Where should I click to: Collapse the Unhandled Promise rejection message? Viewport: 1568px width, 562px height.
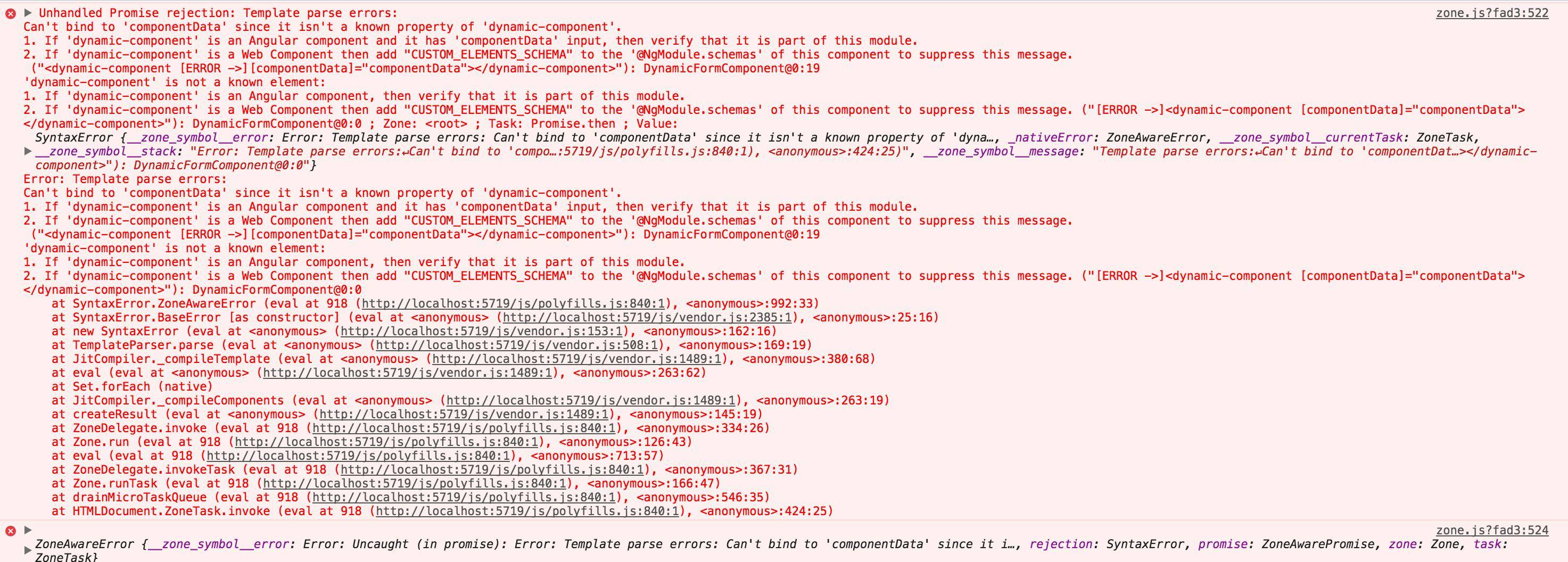(x=28, y=13)
